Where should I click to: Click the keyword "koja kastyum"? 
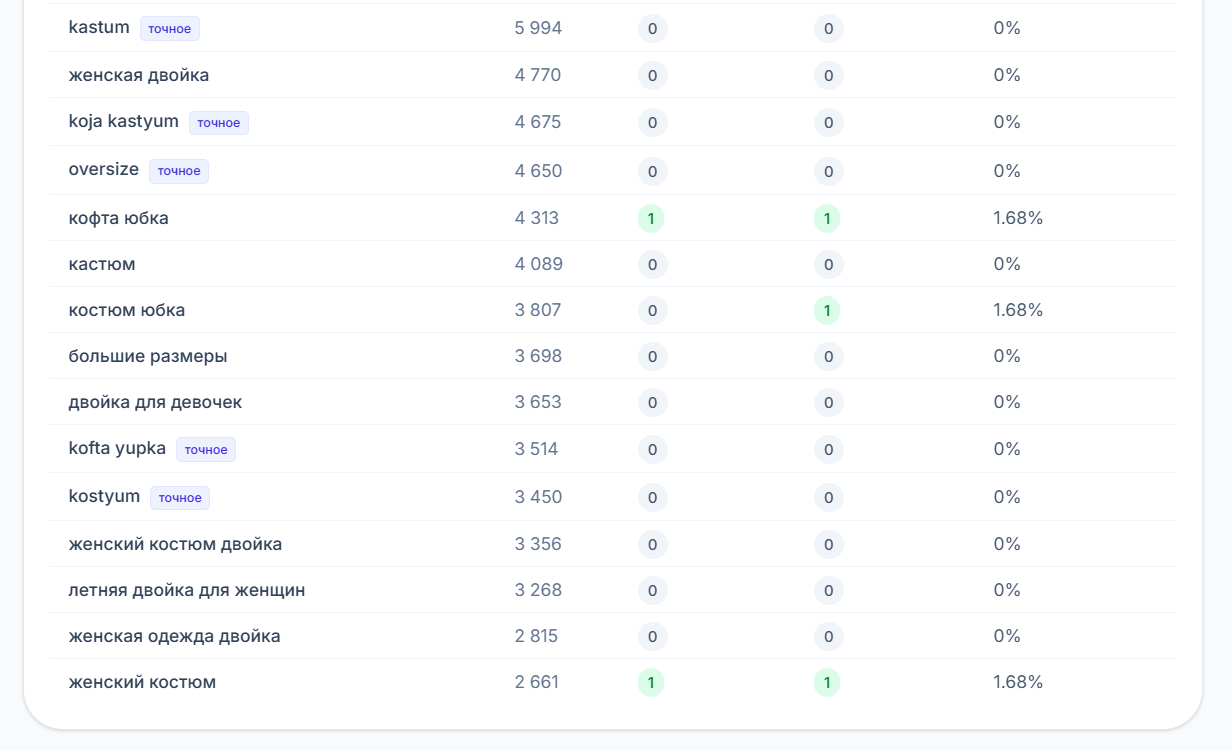[124, 122]
